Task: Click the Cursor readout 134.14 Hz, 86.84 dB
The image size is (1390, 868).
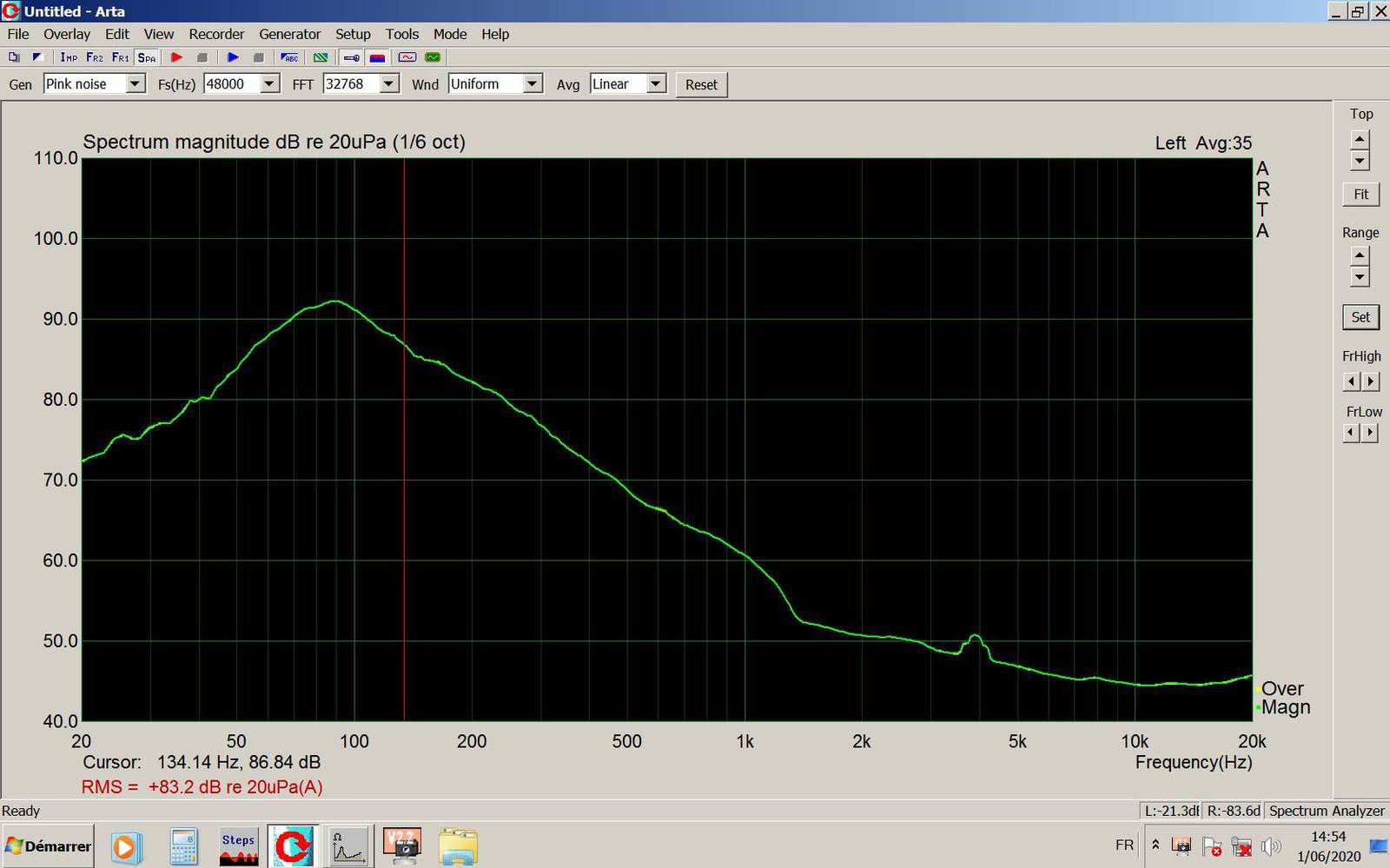Action: click(x=202, y=762)
